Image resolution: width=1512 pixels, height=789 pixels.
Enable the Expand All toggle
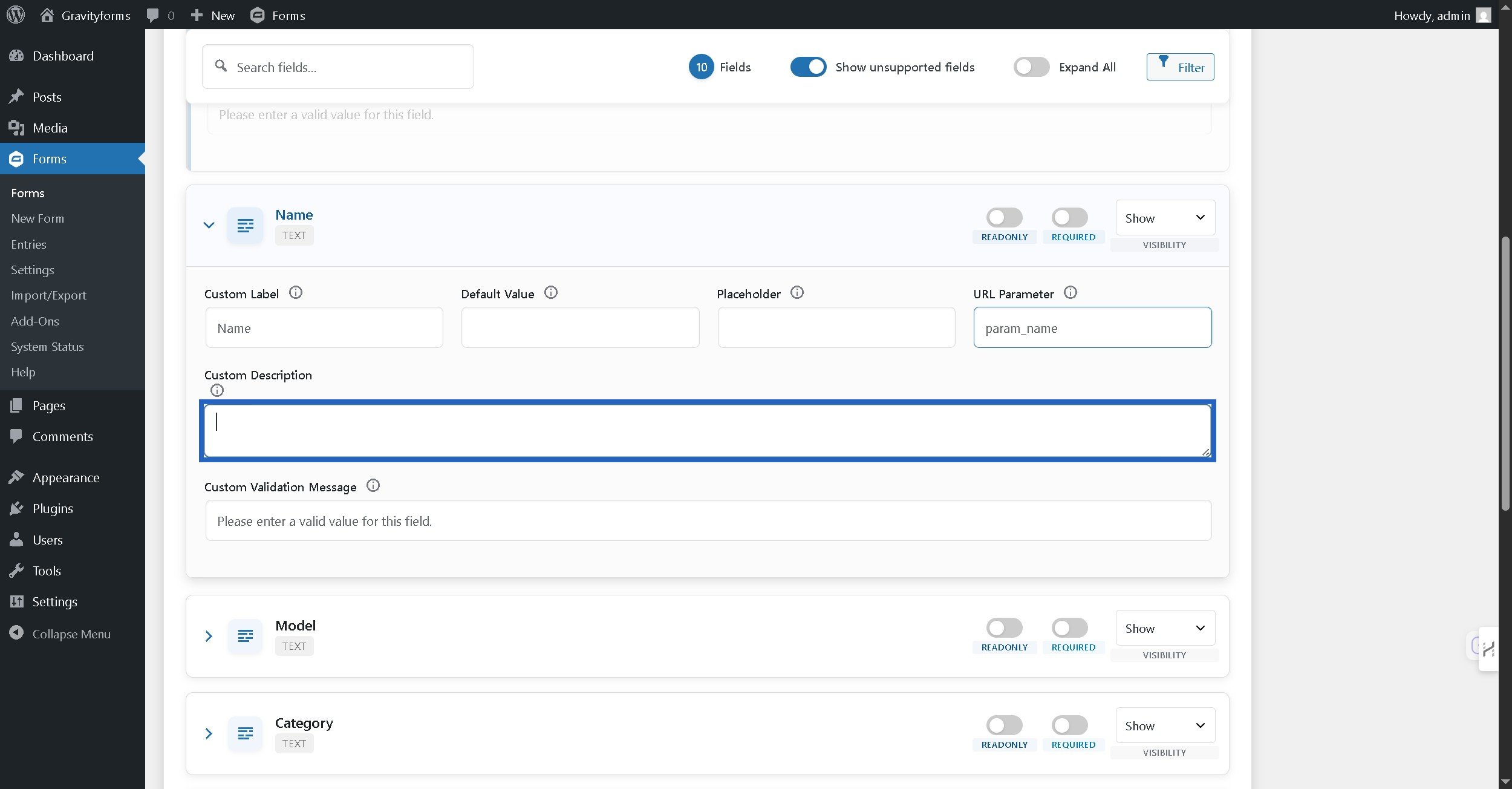tap(1031, 67)
